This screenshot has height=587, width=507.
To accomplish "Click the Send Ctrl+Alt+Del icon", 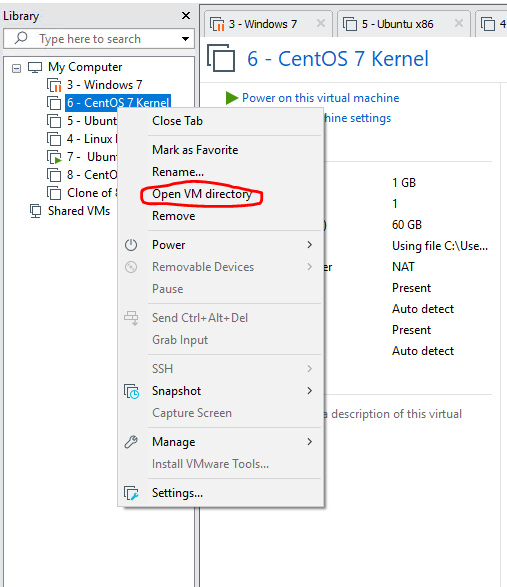I will point(131,318).
